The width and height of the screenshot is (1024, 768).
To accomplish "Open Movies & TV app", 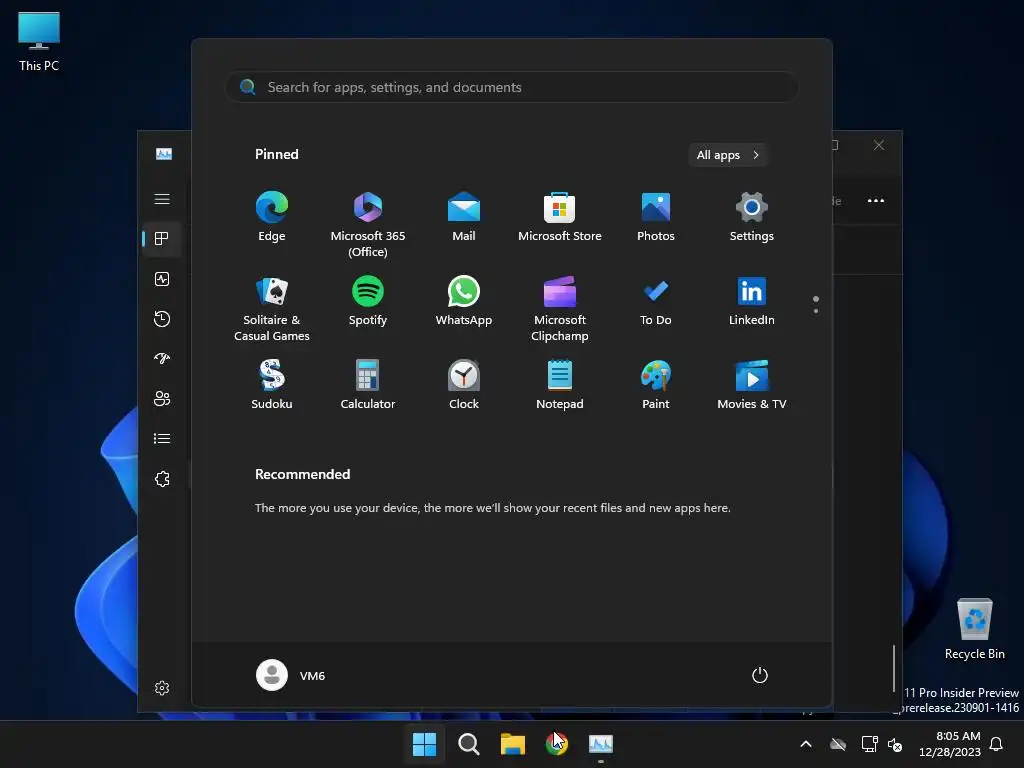I will point(752,385).
